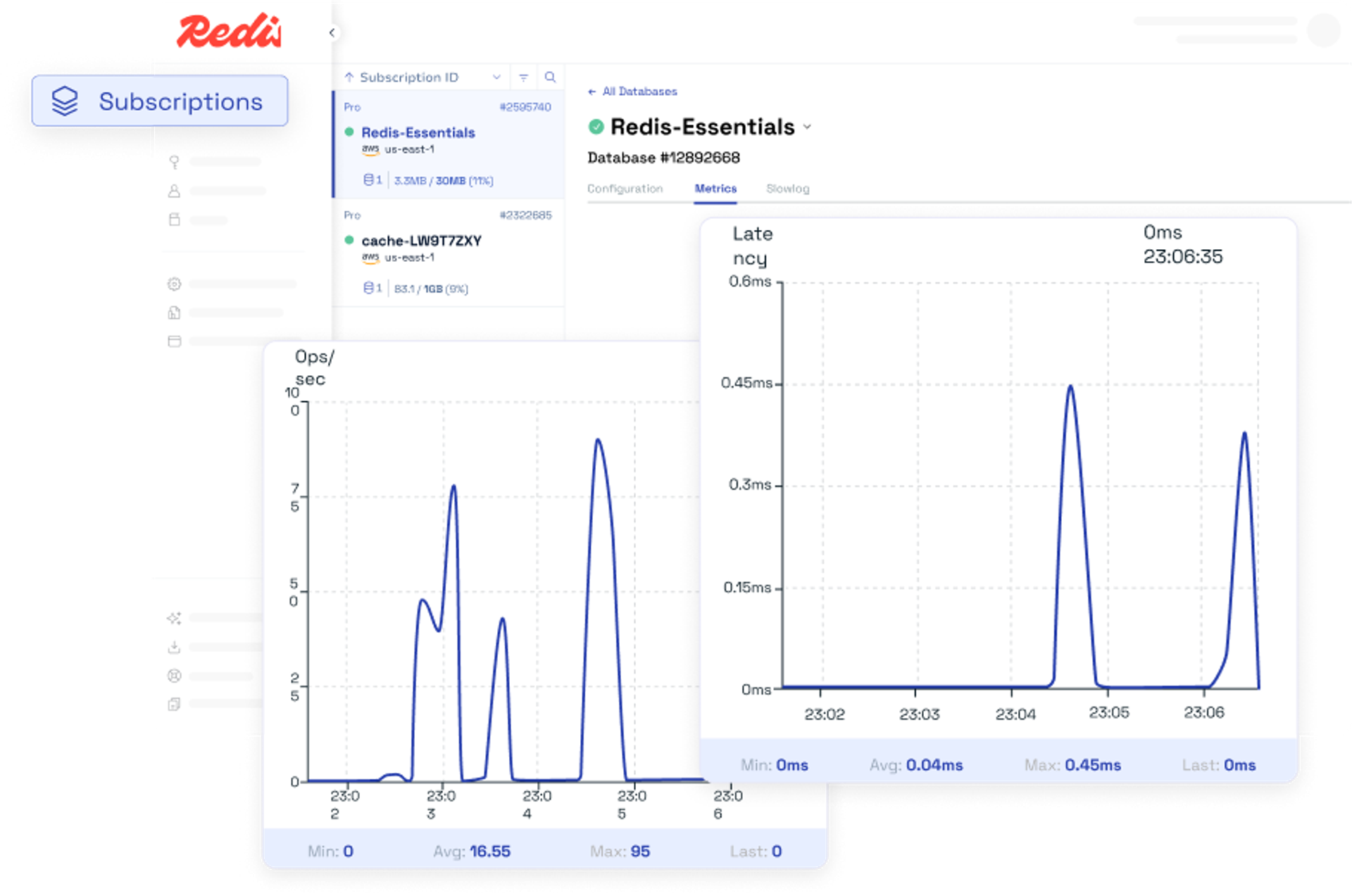Click the Redis logo
This screenshot has height=896, width=1352.
point(229,31)
